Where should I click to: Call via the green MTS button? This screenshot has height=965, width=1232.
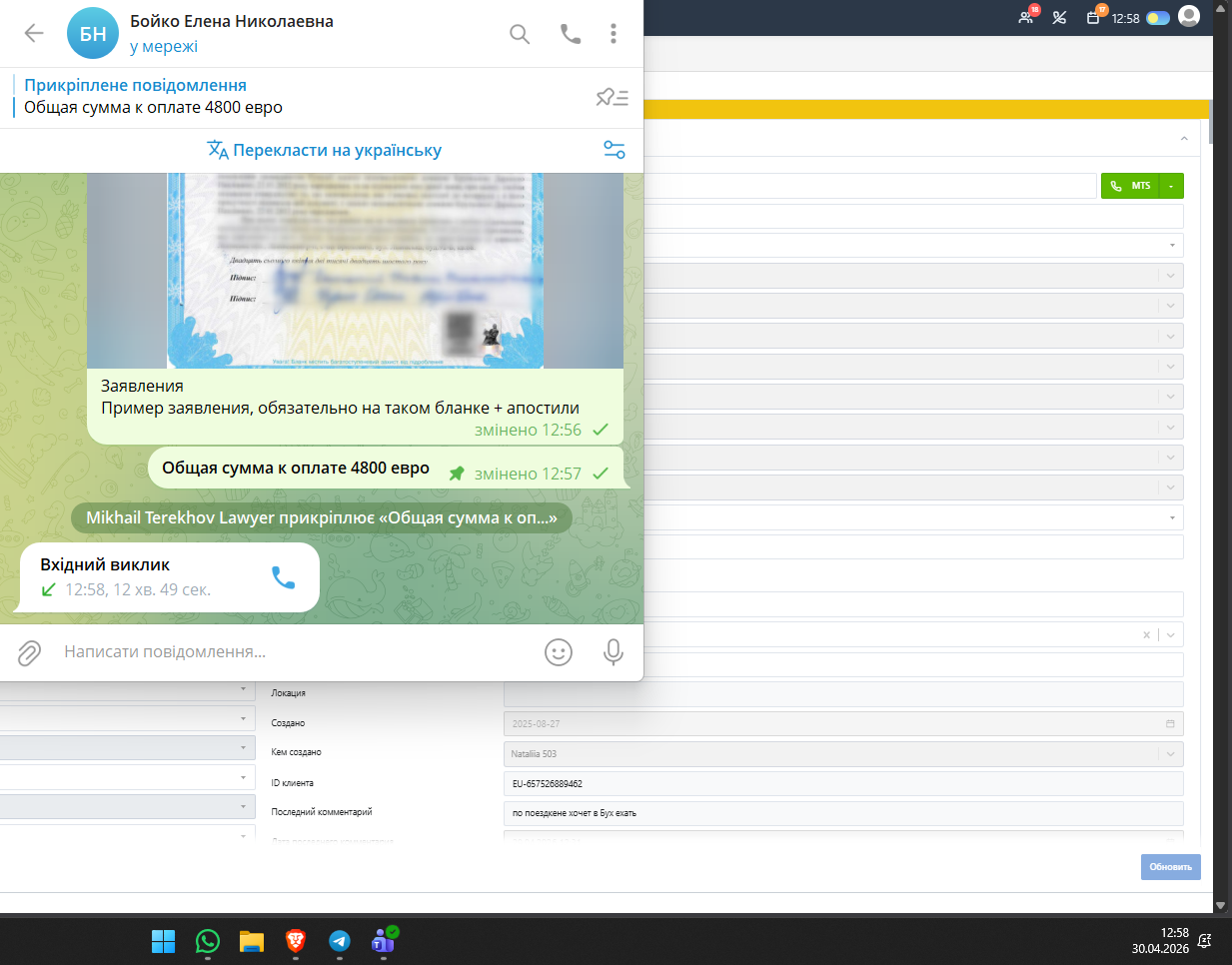point(1130,186)
